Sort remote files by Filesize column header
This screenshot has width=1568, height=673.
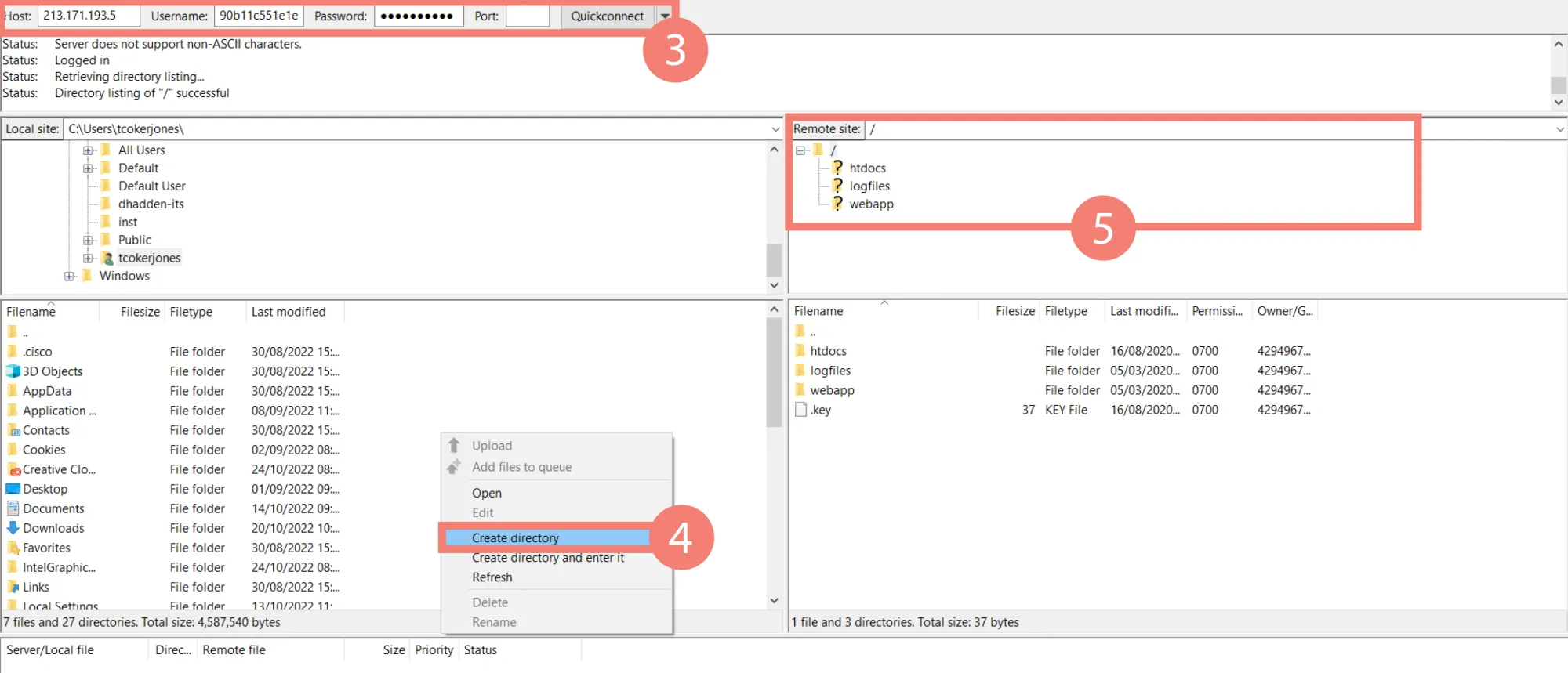click(x=1009, y=311)
